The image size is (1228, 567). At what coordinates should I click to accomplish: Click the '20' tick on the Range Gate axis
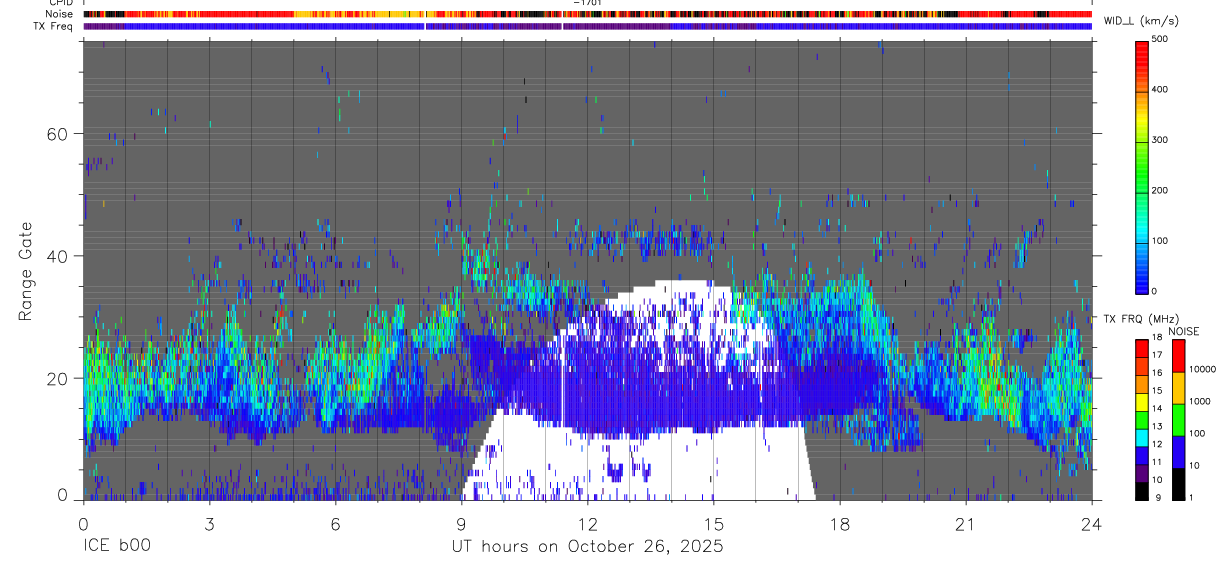57,378
